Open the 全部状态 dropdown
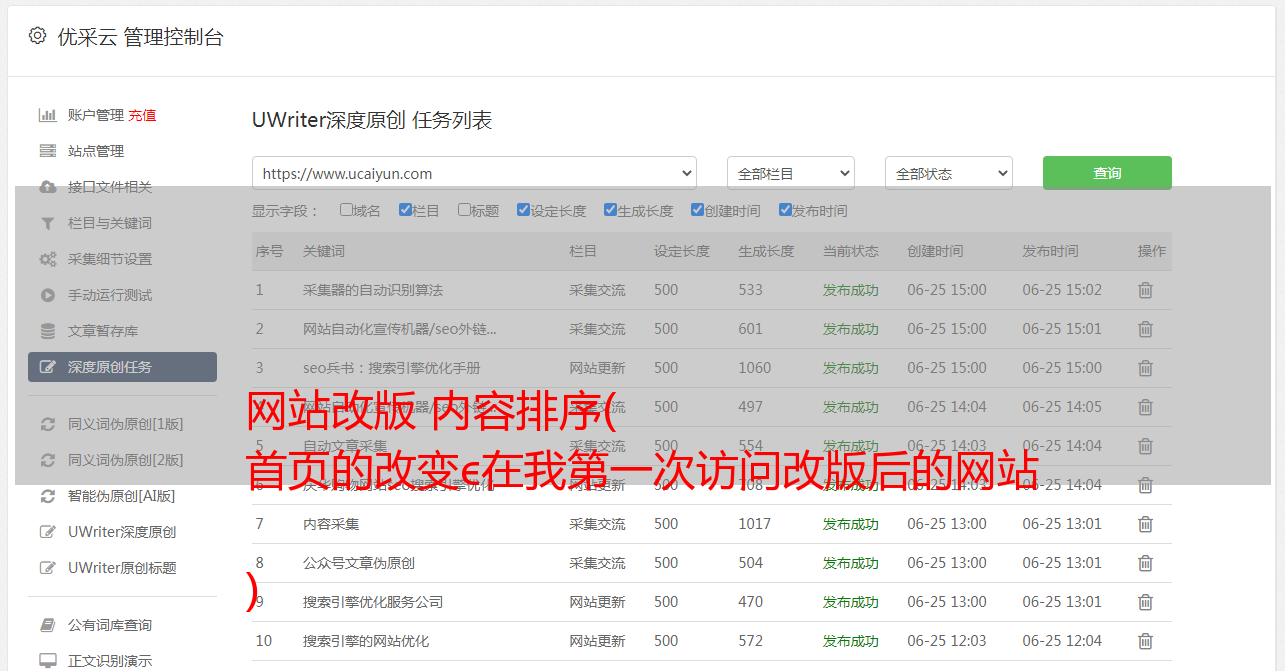1285x671 pixels. pyautogui.click(x=949, y=173)
